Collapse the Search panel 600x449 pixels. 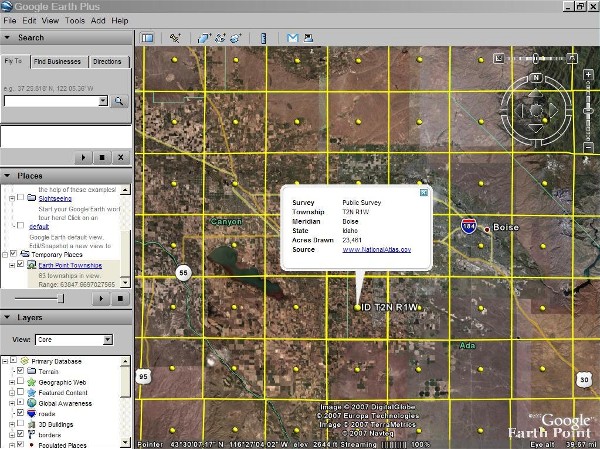click(8, 38)
